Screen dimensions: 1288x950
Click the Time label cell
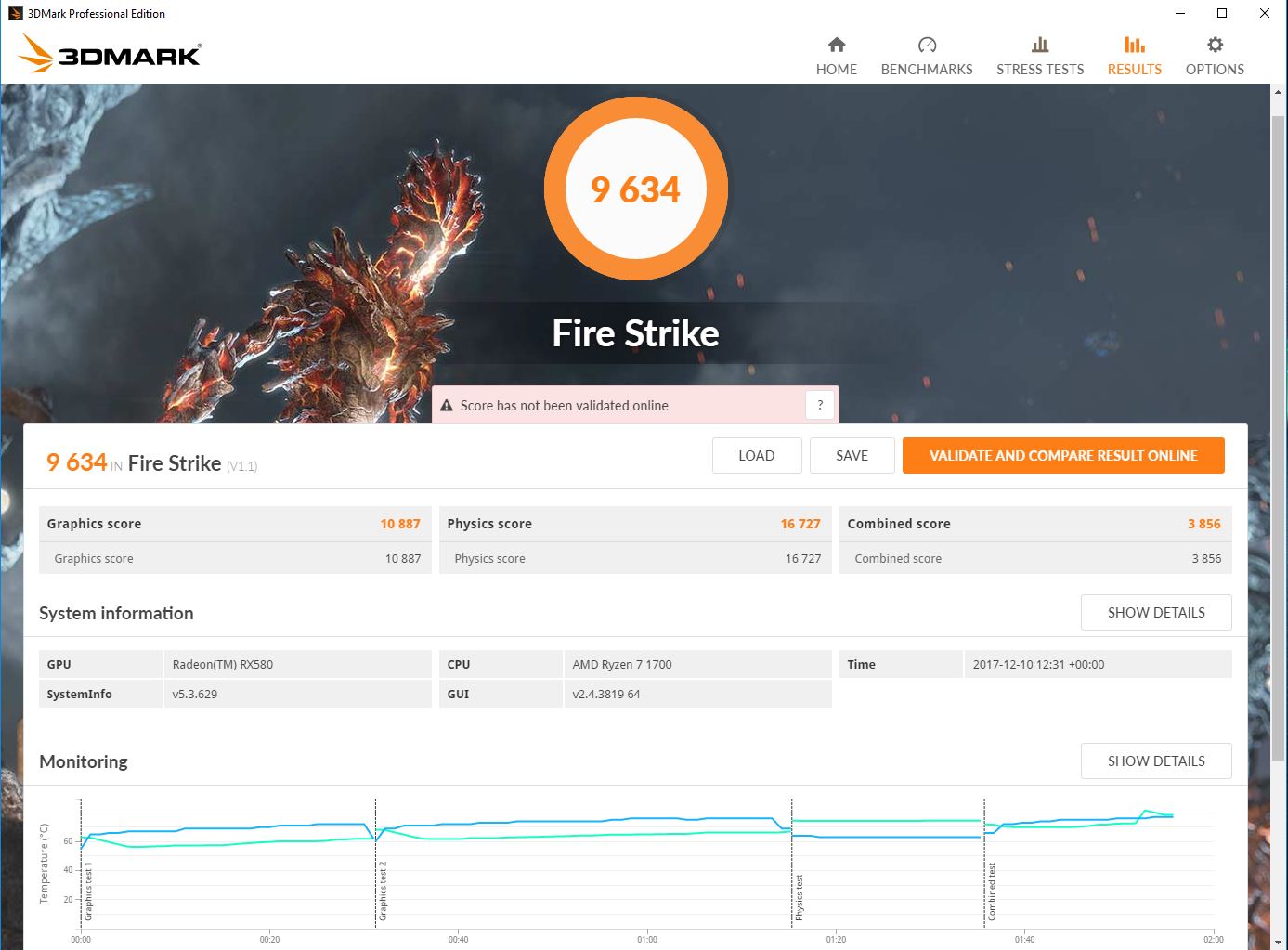click(x=901, y=665)
